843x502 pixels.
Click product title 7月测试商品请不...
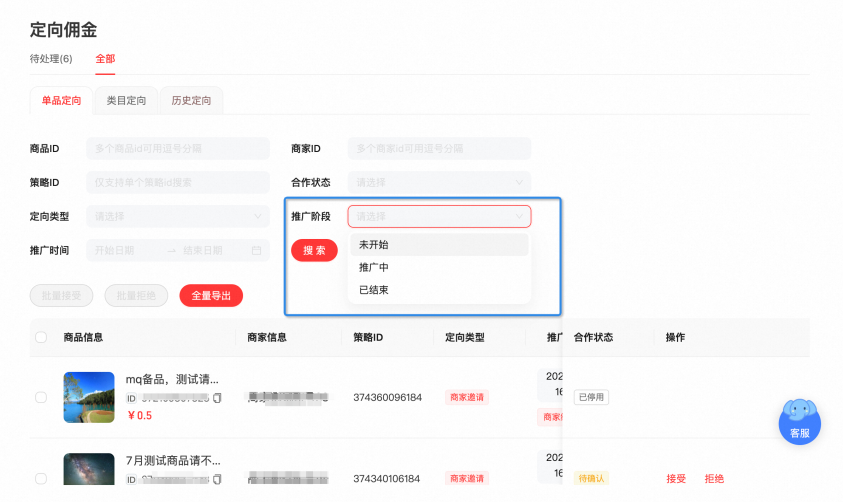point(173,461)
